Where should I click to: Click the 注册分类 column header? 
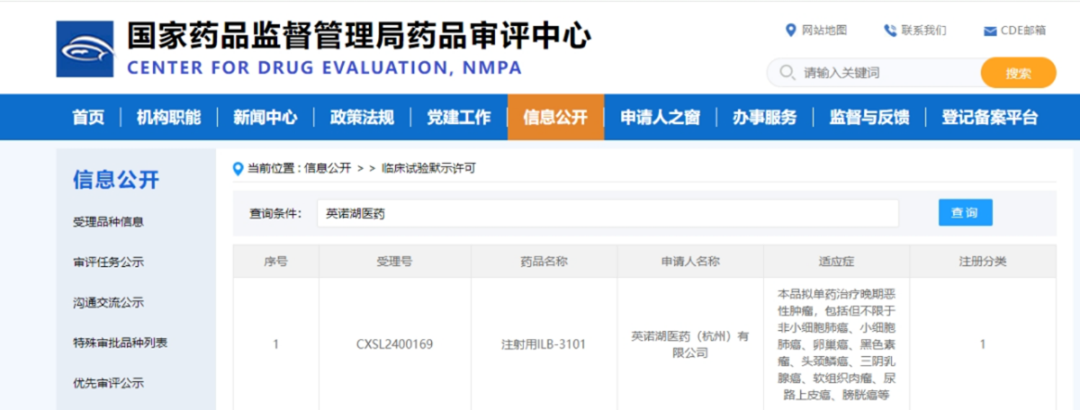982,261
